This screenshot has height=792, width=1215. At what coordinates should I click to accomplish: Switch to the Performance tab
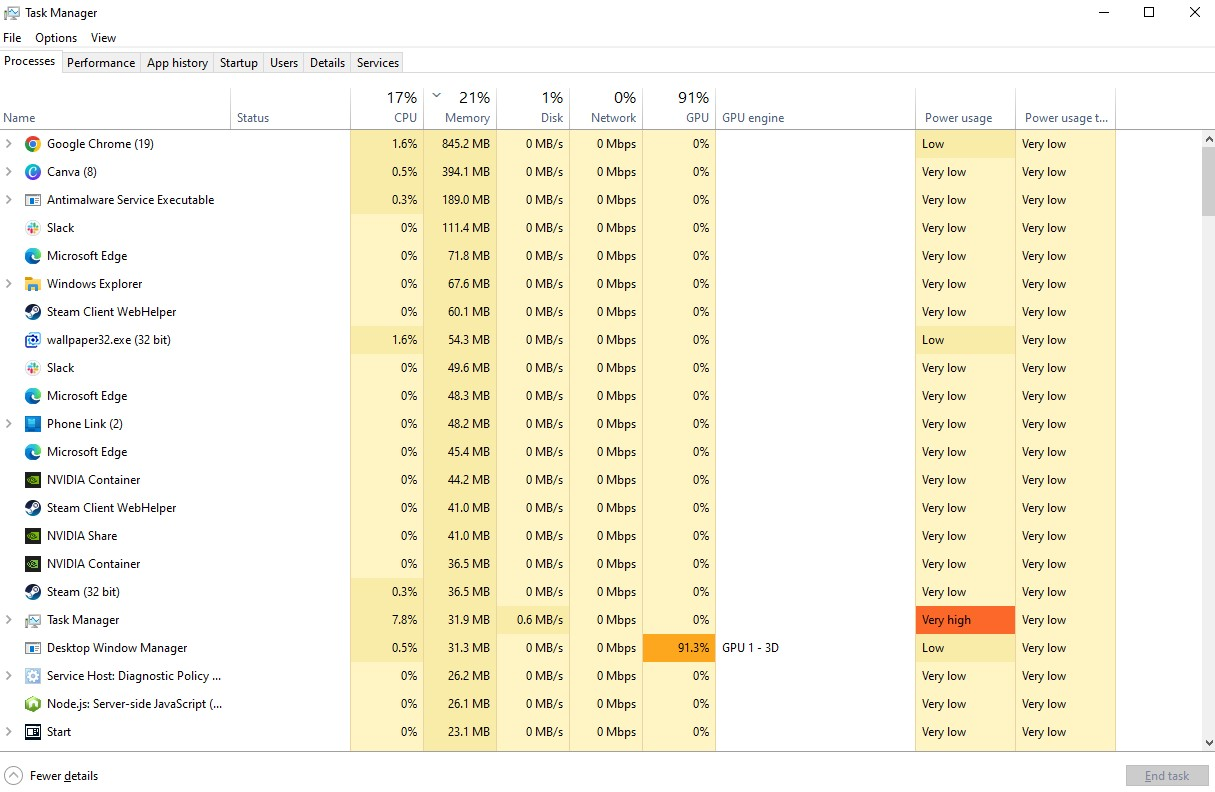(x=101, y=63)
